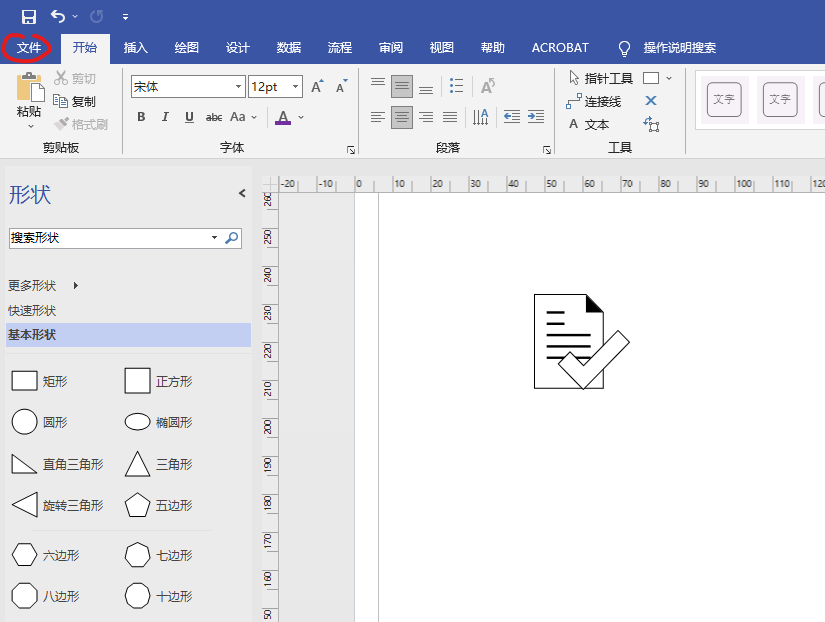Click the Undo arrow icon
Image resolution: width=825 pixels, height=622 pixels.
58,17
